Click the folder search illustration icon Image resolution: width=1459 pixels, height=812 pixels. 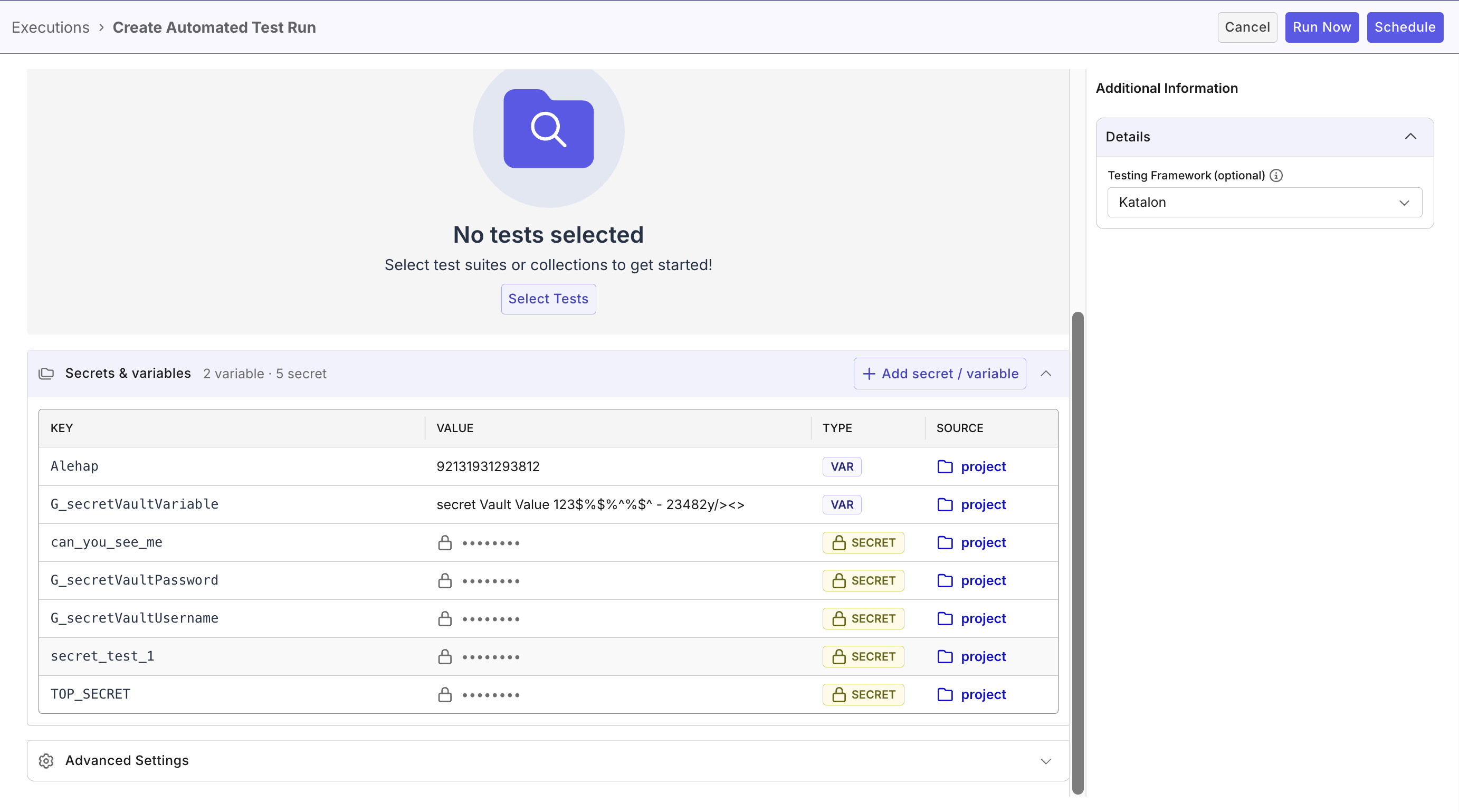pos(548,129)
